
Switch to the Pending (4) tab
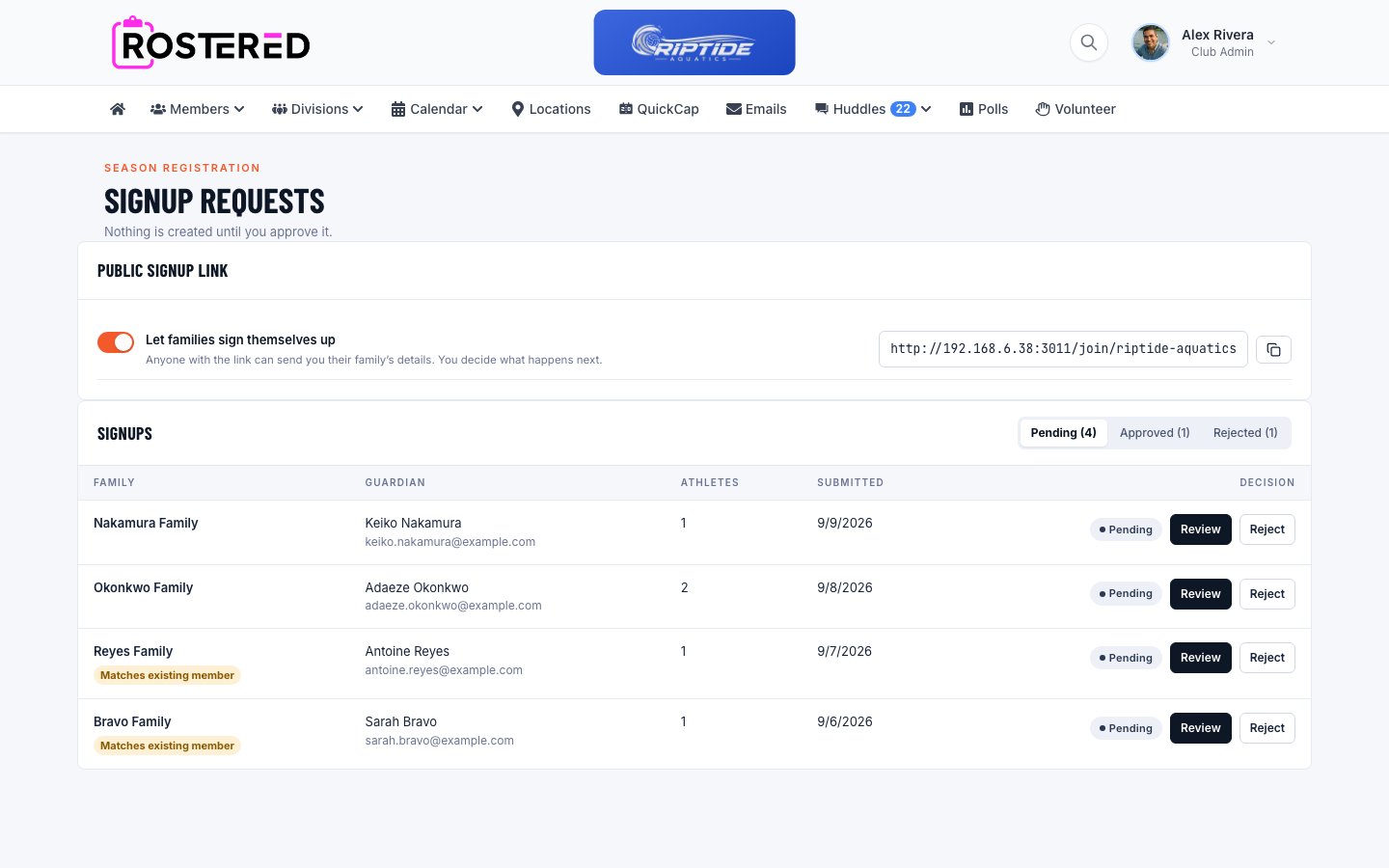coord(1063,433)
